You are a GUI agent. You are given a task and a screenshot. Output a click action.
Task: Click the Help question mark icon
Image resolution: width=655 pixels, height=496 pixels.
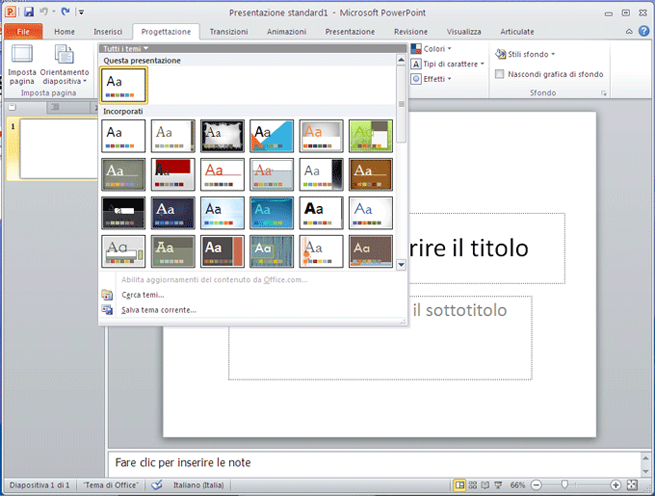point(644,31)
